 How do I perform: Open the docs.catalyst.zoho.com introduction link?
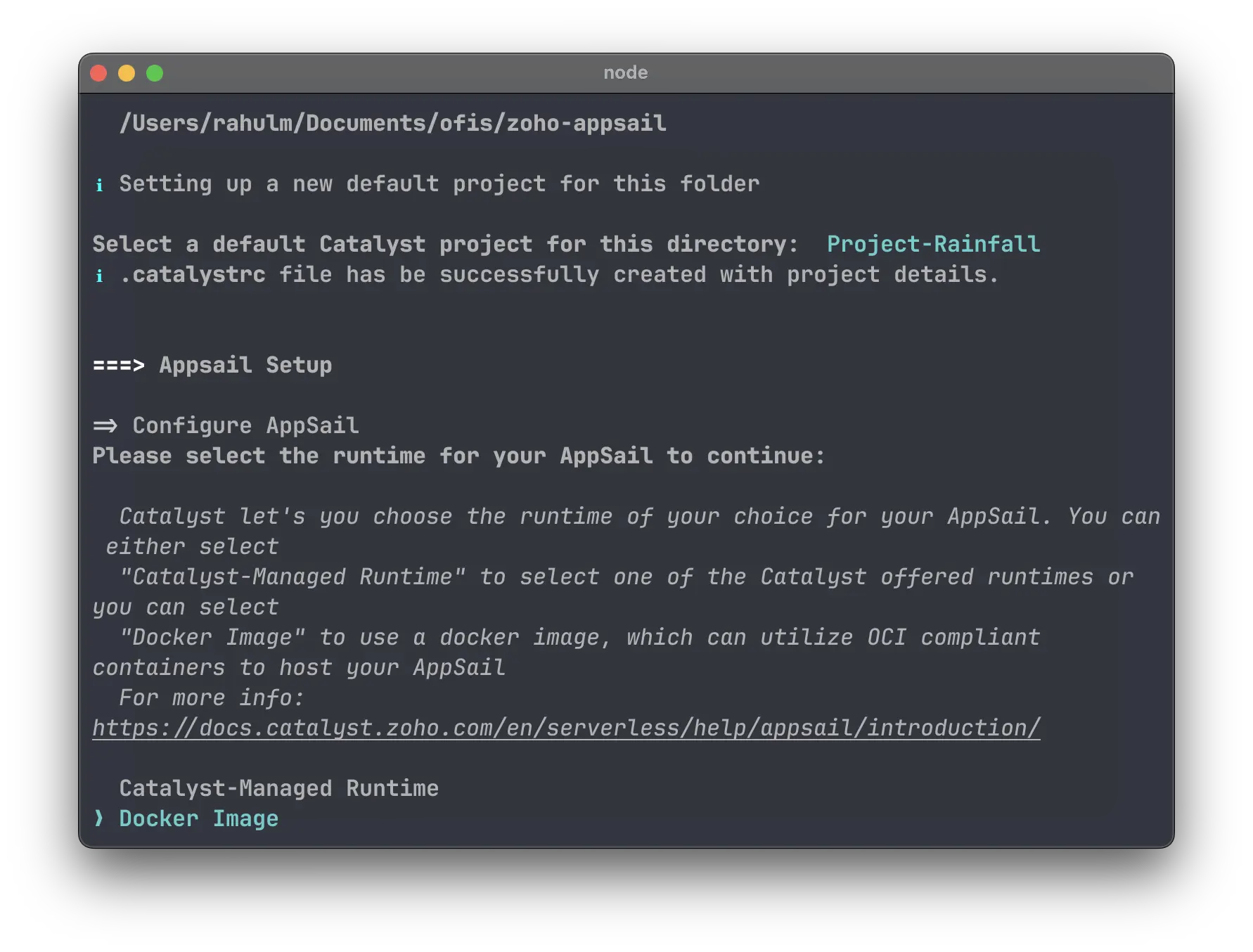coord(566,728)
